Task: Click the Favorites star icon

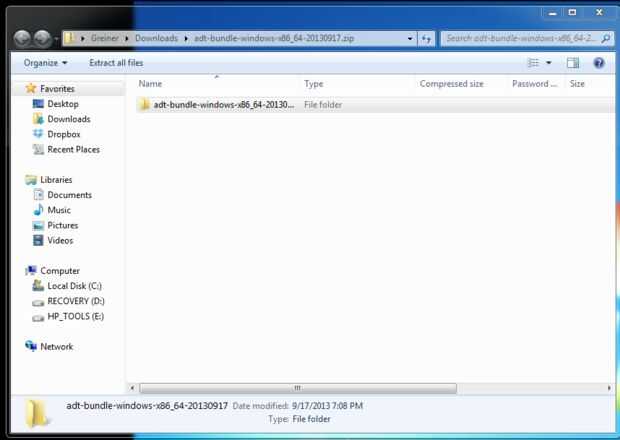Action: pos(31,88)
